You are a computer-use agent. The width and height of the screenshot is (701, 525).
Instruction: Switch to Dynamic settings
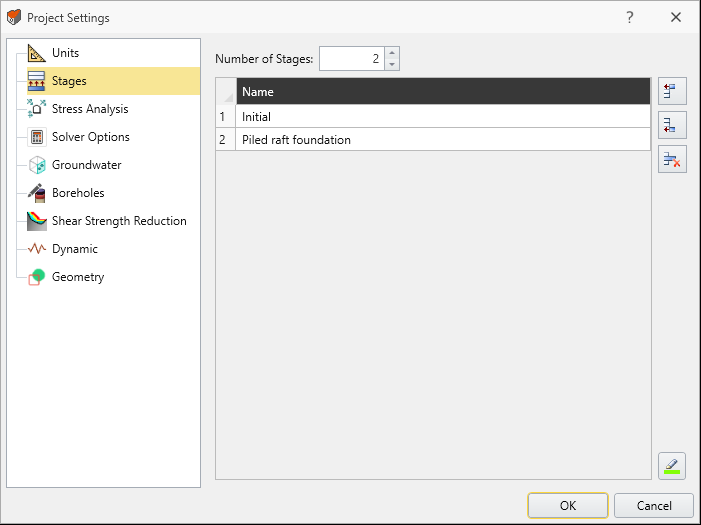click(75, 249)
